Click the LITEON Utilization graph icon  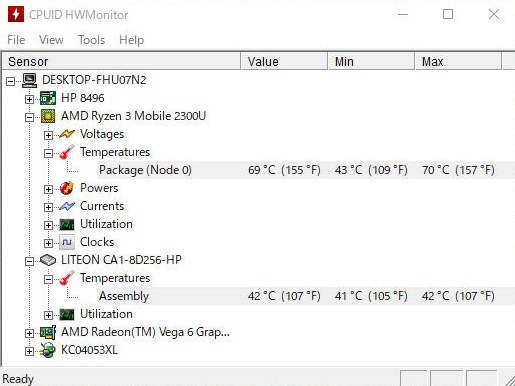click(67, 314)
